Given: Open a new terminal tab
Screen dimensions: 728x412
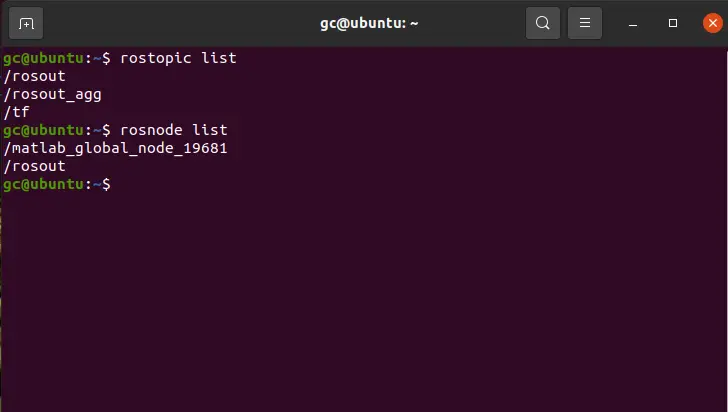Looking at the screenshot, I should point(26,23).
